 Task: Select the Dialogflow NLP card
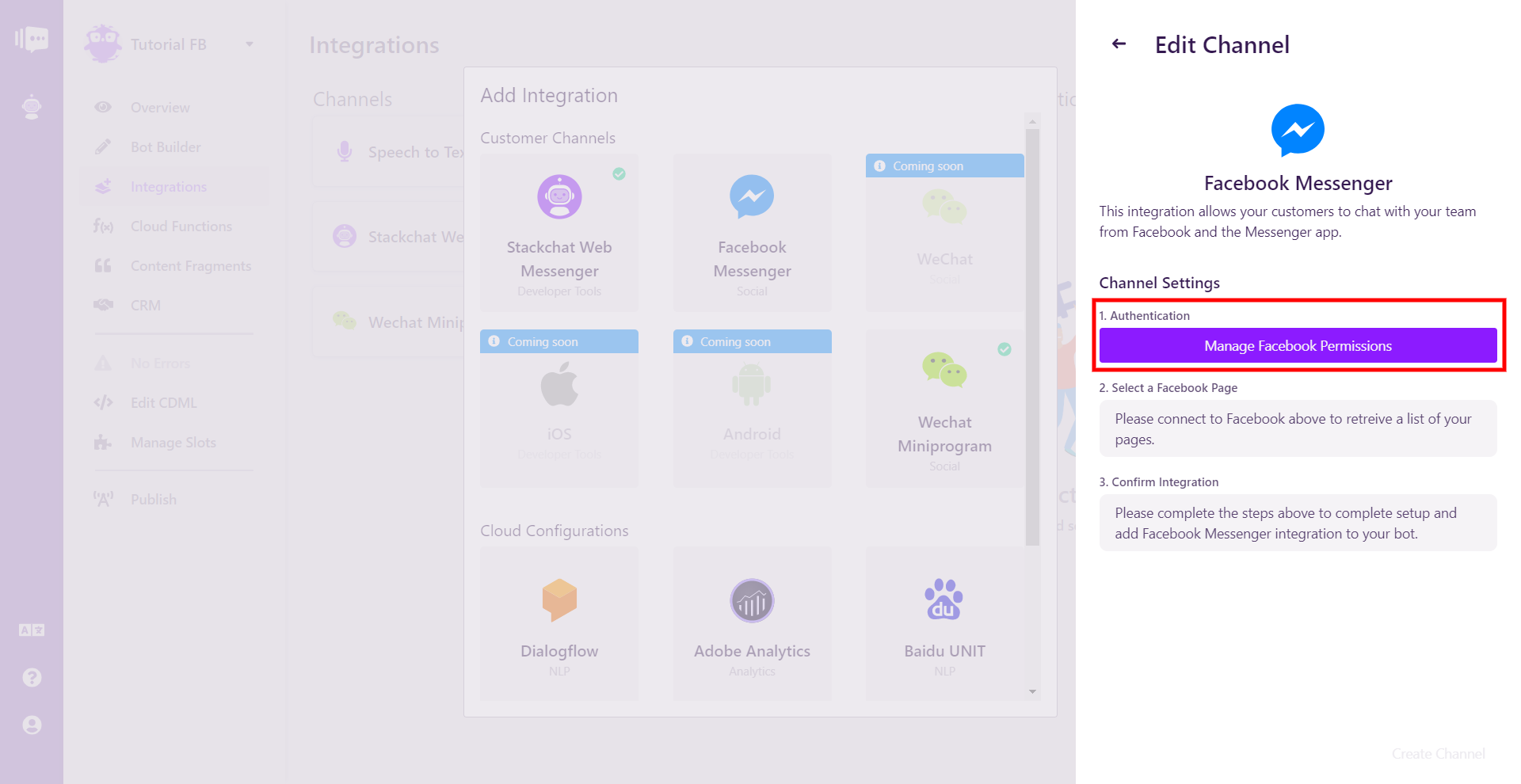(559, 624)
